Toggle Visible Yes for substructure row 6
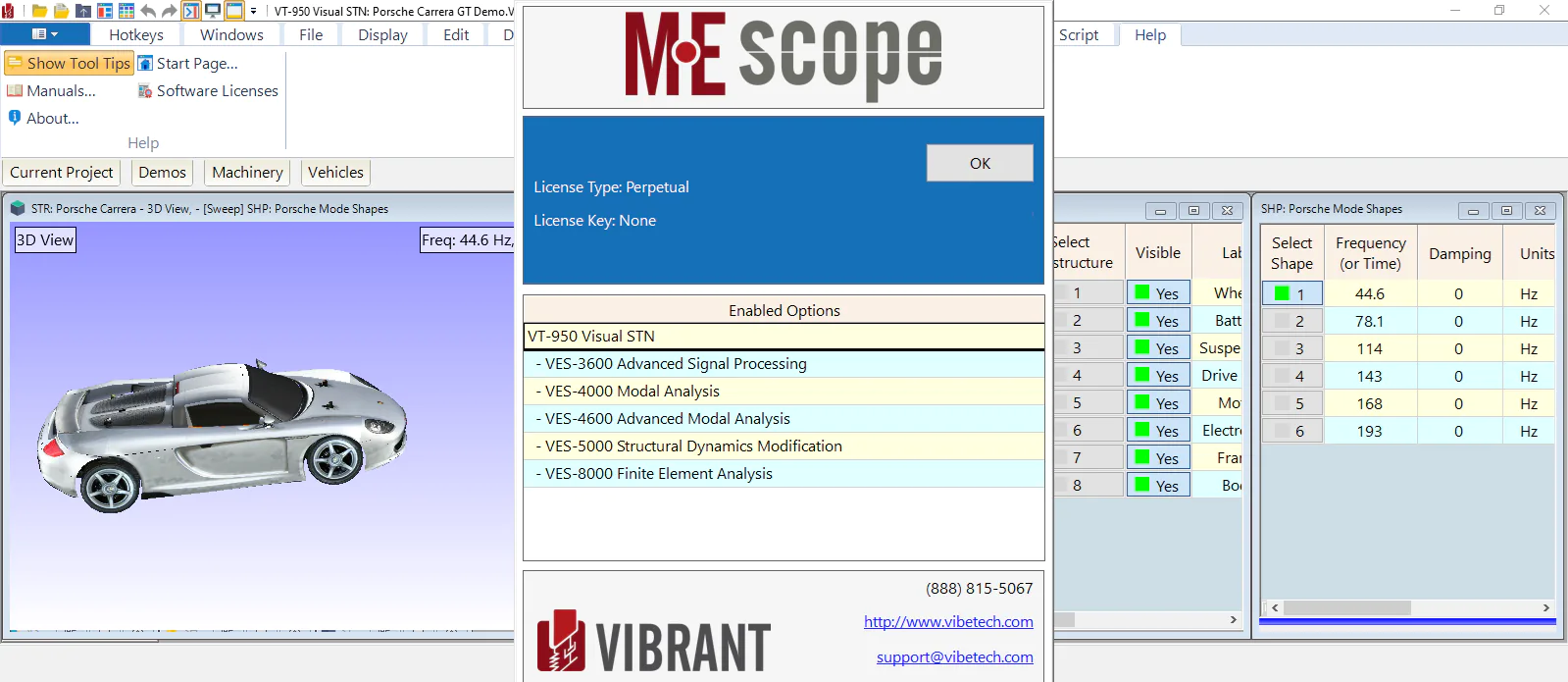Screen dimensions: 1568x682 1158,430
